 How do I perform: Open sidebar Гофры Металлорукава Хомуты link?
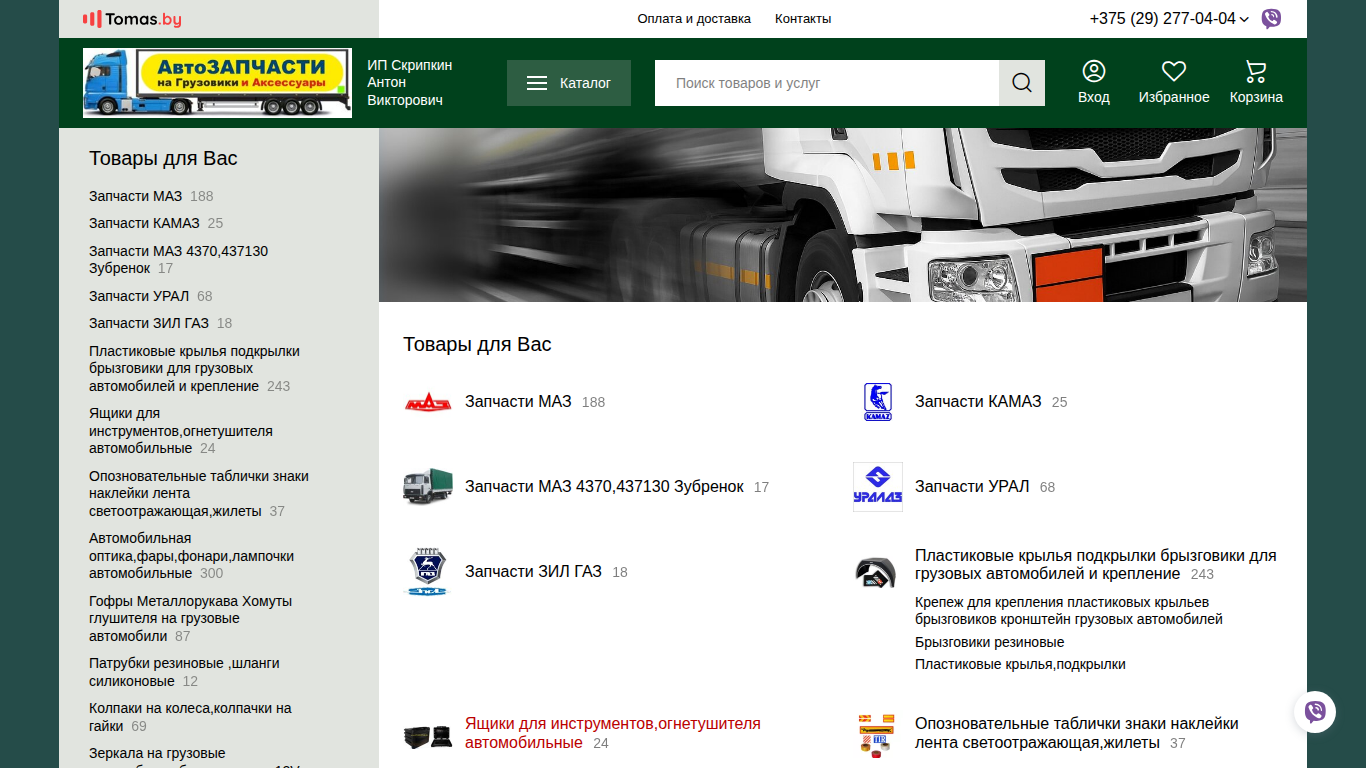(190, 619)
